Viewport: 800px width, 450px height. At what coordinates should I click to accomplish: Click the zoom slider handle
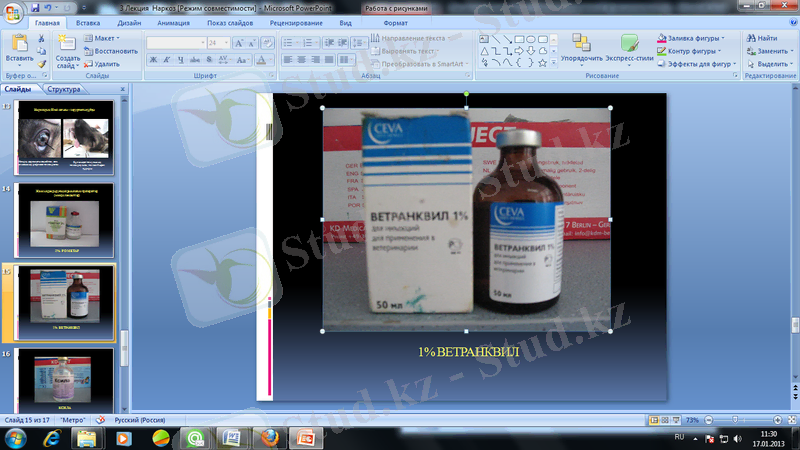(735, 420)
